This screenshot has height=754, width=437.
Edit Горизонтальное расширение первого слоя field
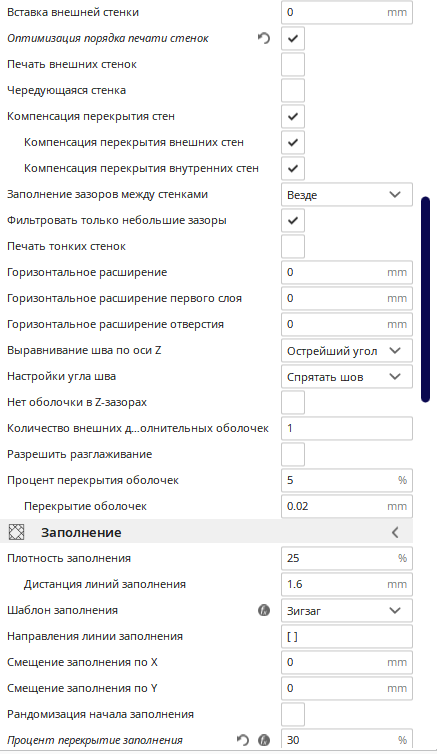(x=347, y=298)
